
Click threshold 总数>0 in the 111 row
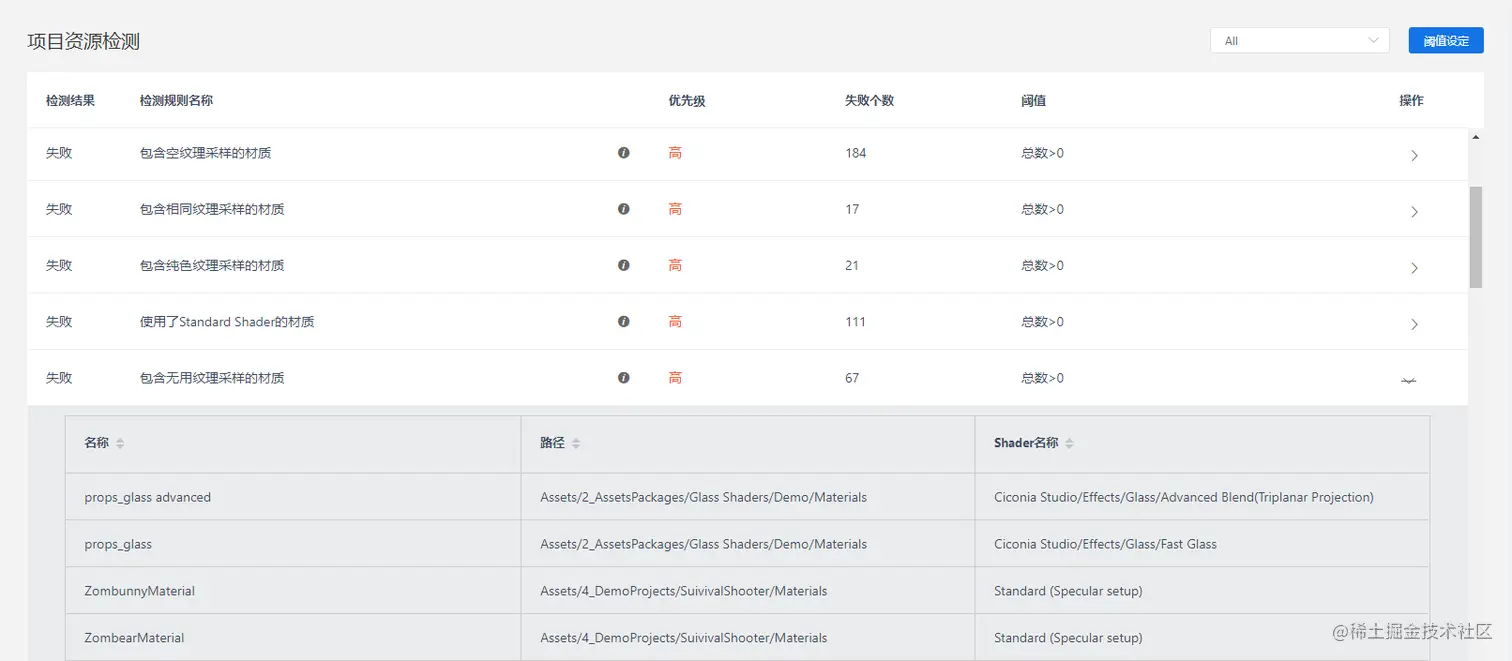coord(1042,322)
